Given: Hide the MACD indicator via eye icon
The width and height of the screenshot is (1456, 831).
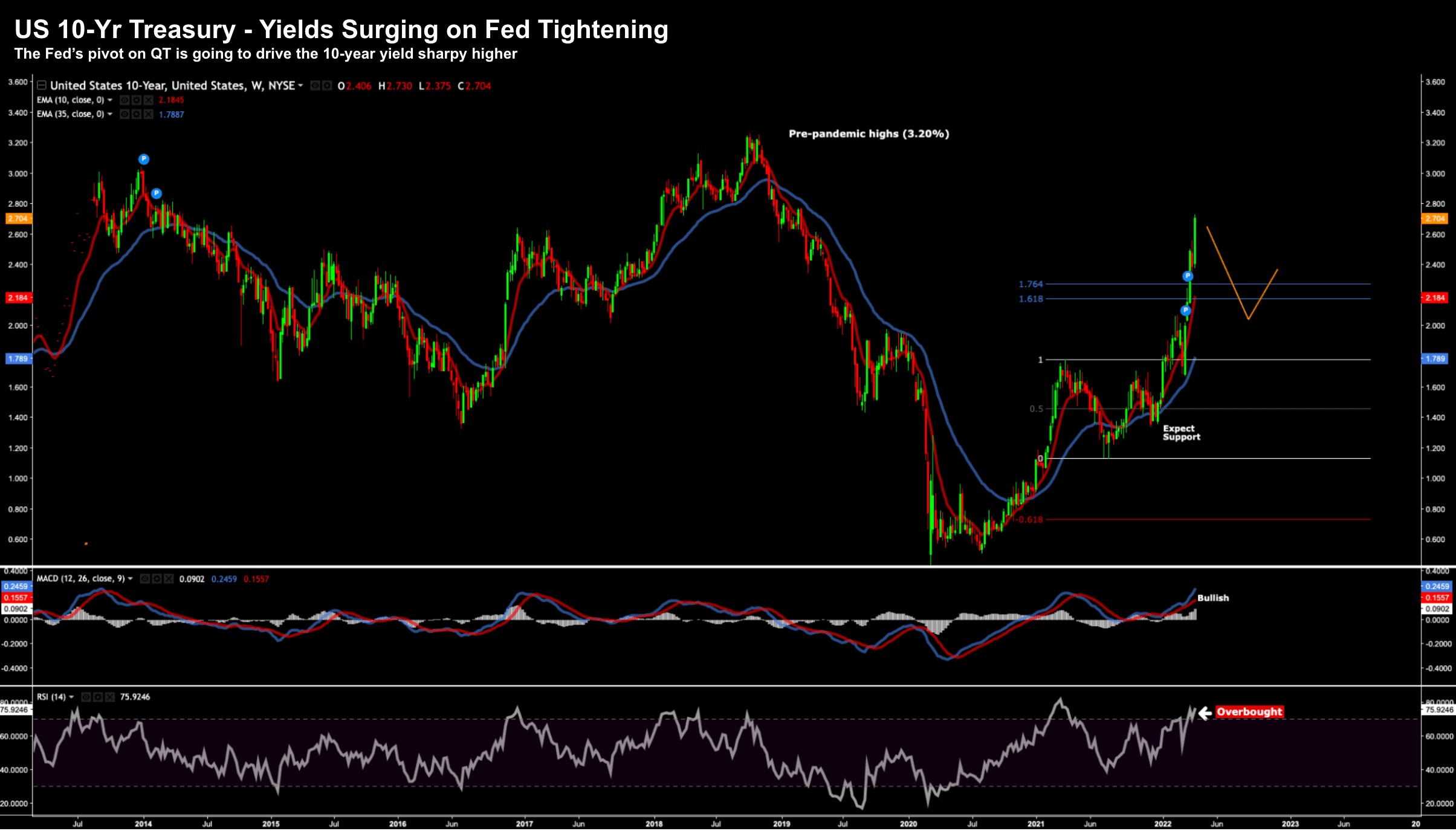Looking at the screenshot, I should (x=145, y=579).
